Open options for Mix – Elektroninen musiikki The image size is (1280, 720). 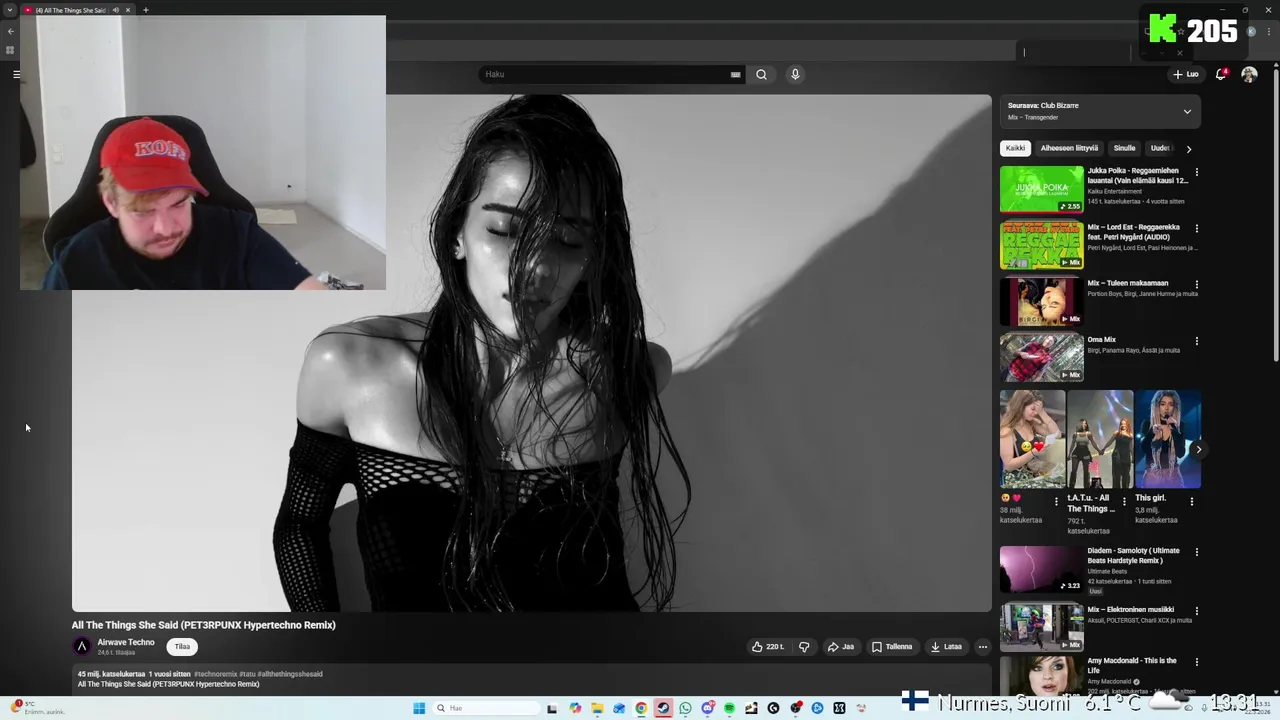click(x=1196, y=611)
